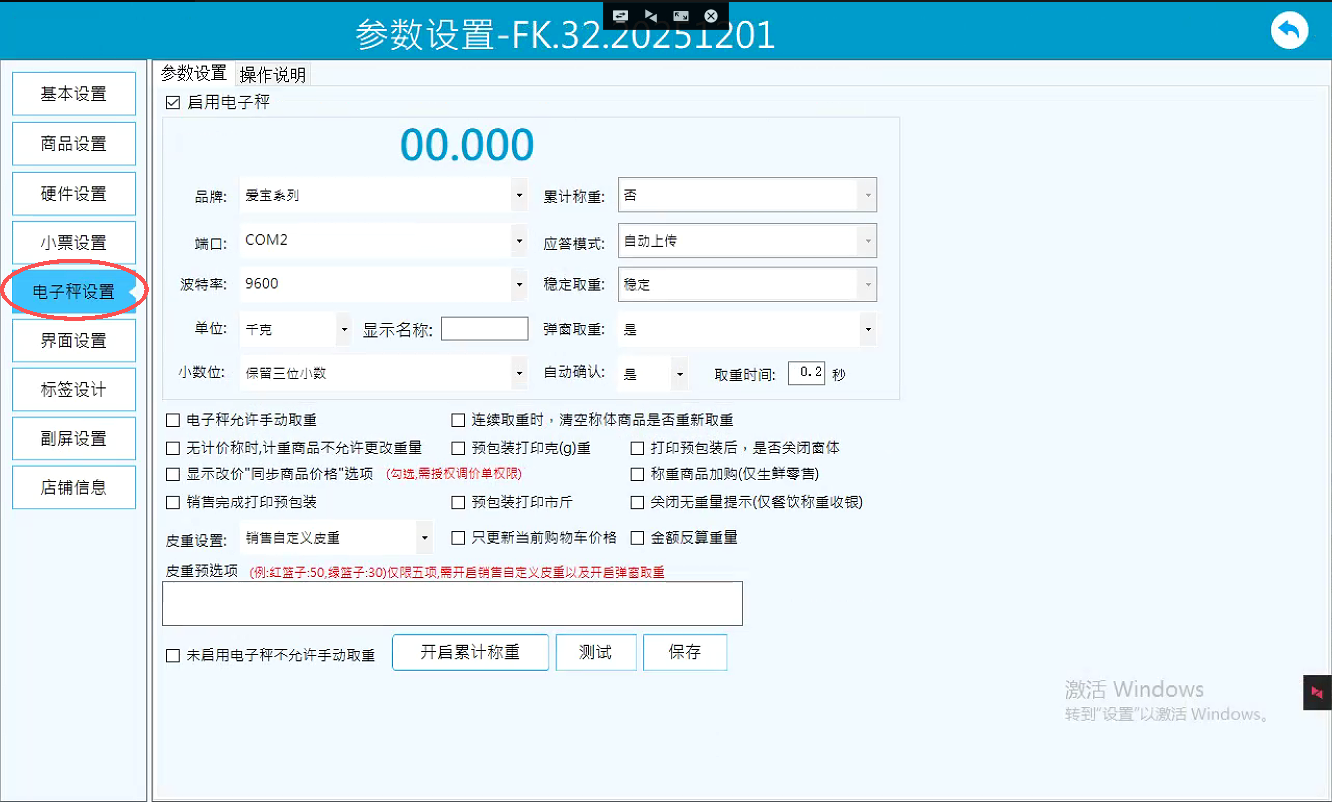
Task: Click into the 显示名称 text field
Action: 484,329
